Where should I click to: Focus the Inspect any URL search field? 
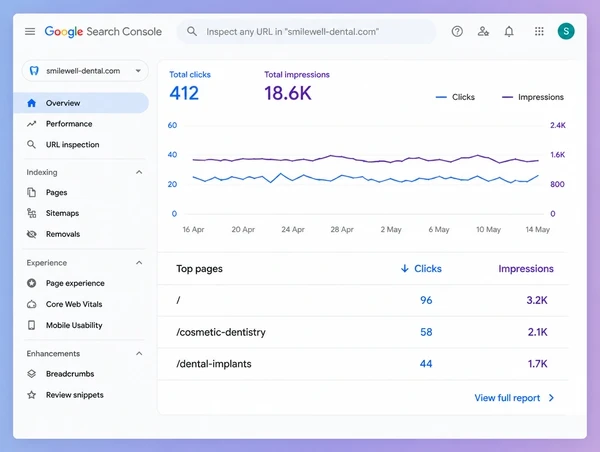pyautogui.click(x=306, y=31)
